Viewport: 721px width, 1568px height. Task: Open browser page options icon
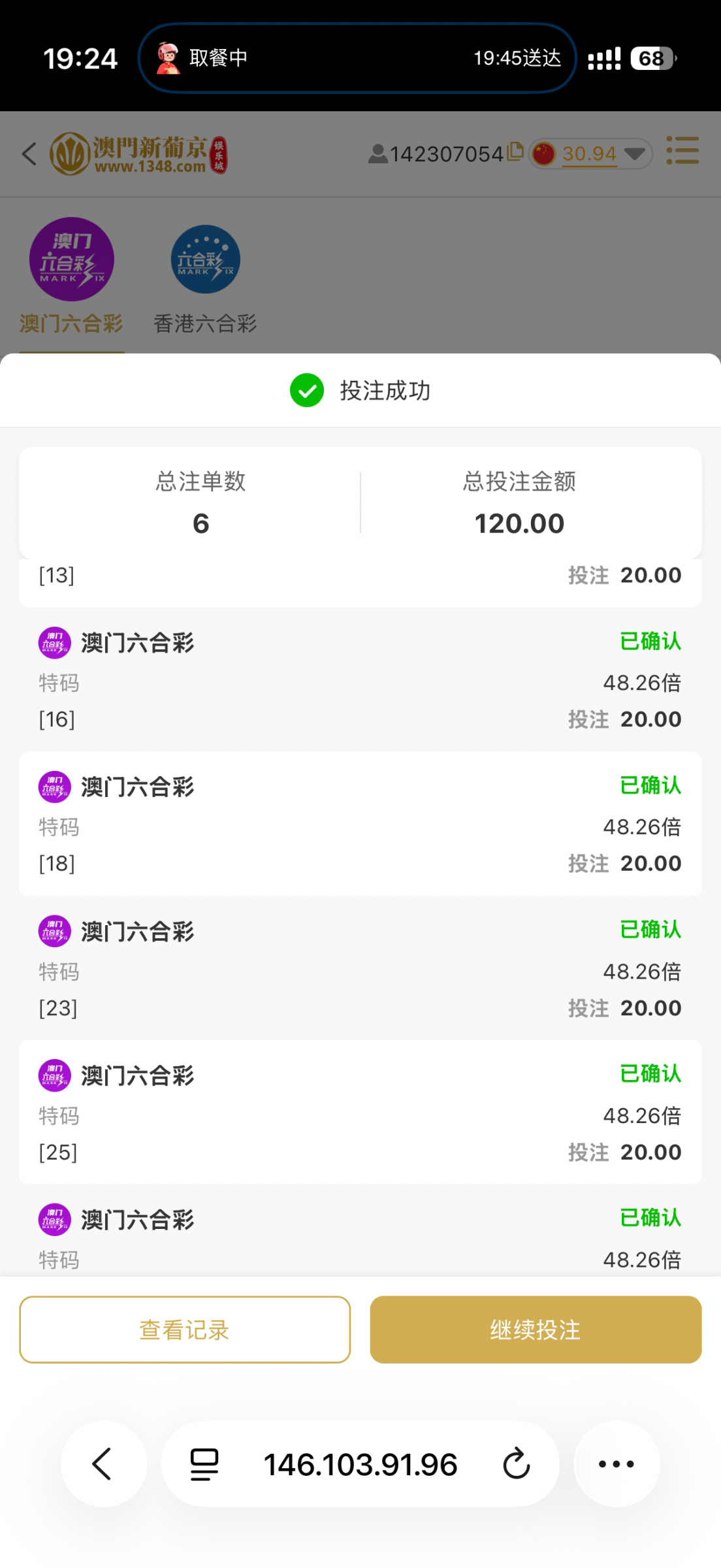tap(204, 1464)
